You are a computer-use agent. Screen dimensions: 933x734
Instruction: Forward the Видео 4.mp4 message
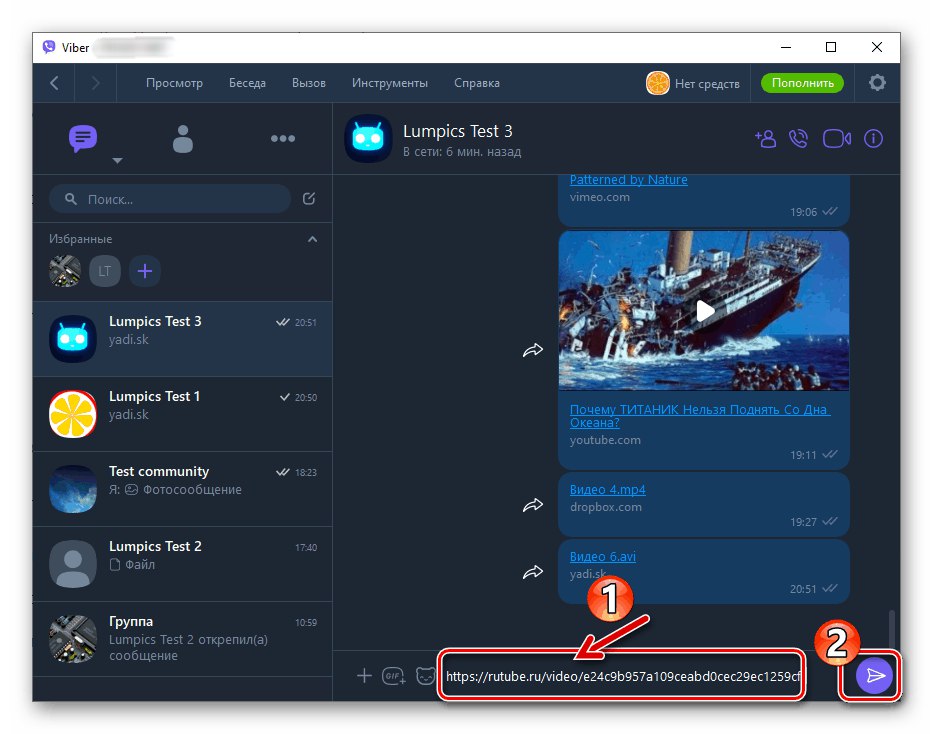(533, 505)
